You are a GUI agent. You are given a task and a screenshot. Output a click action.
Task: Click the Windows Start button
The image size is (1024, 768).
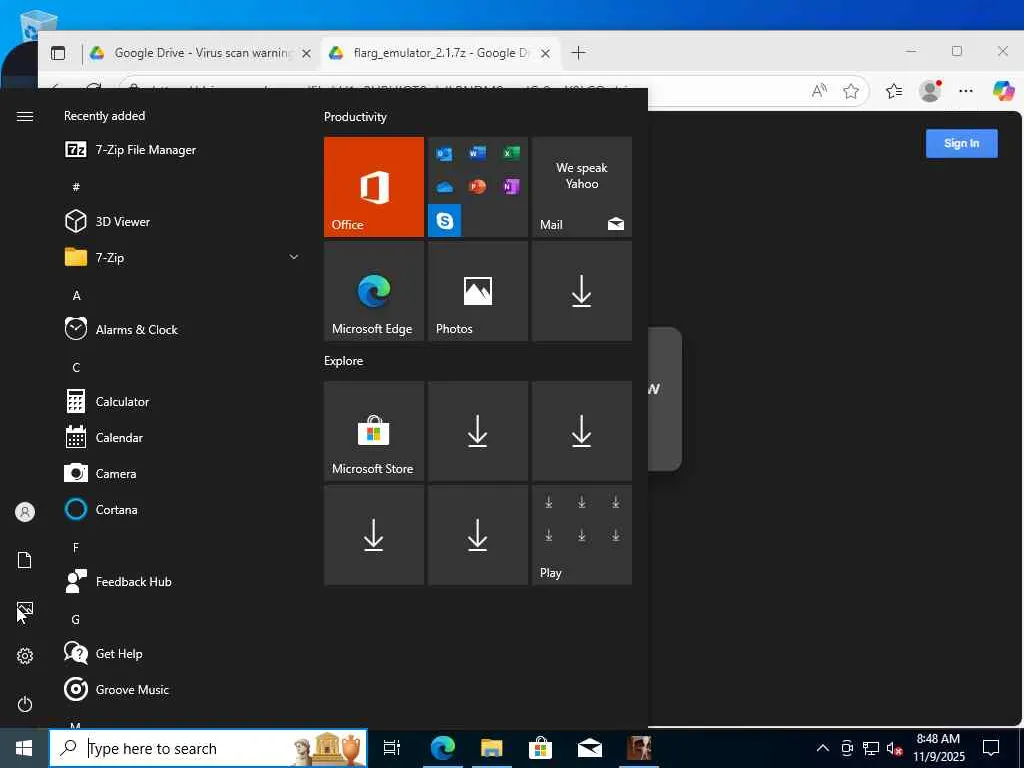point(24,748)
